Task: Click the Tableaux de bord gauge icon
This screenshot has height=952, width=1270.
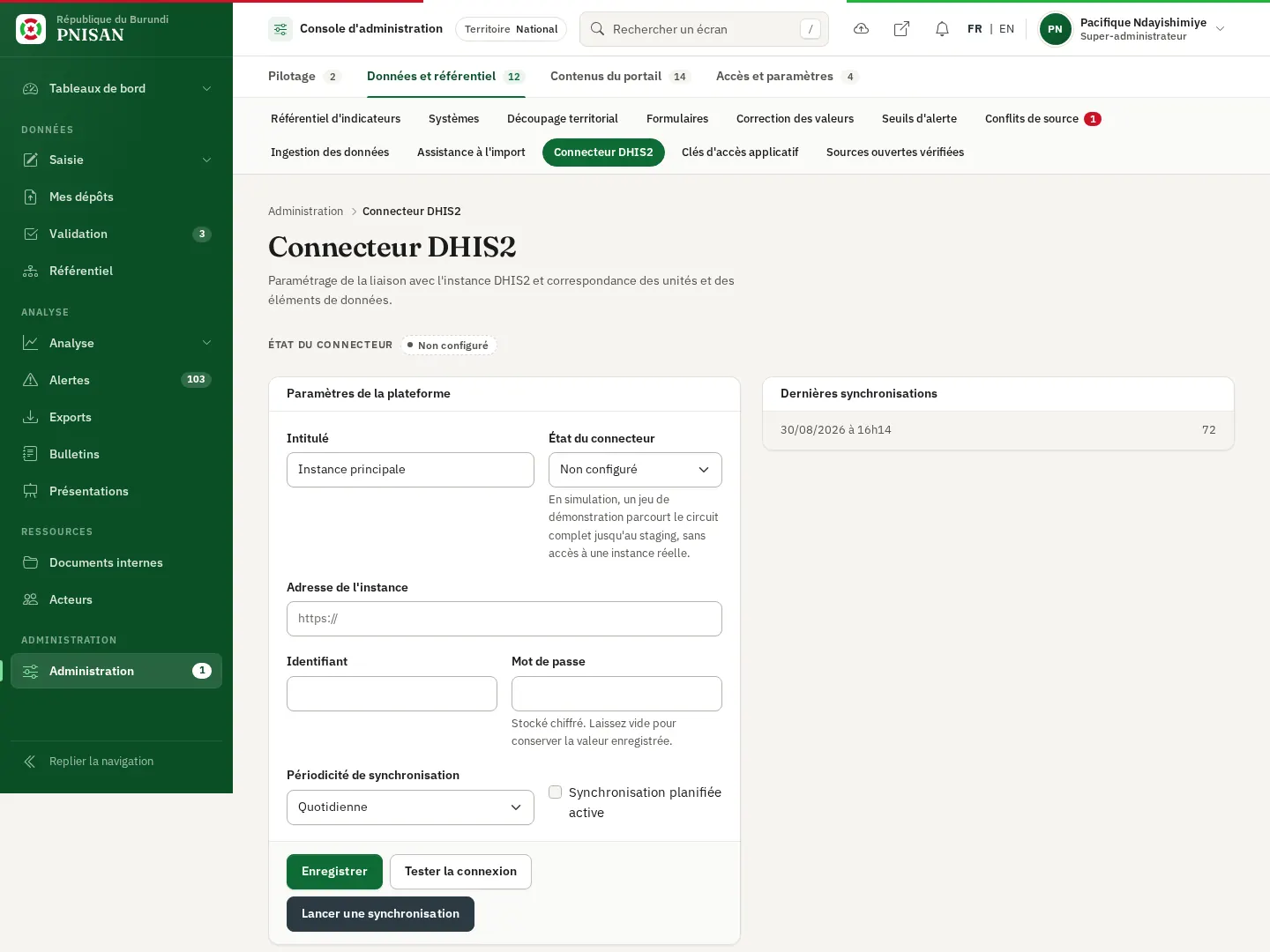Action: pyautogui.click(x=31, y=88)
